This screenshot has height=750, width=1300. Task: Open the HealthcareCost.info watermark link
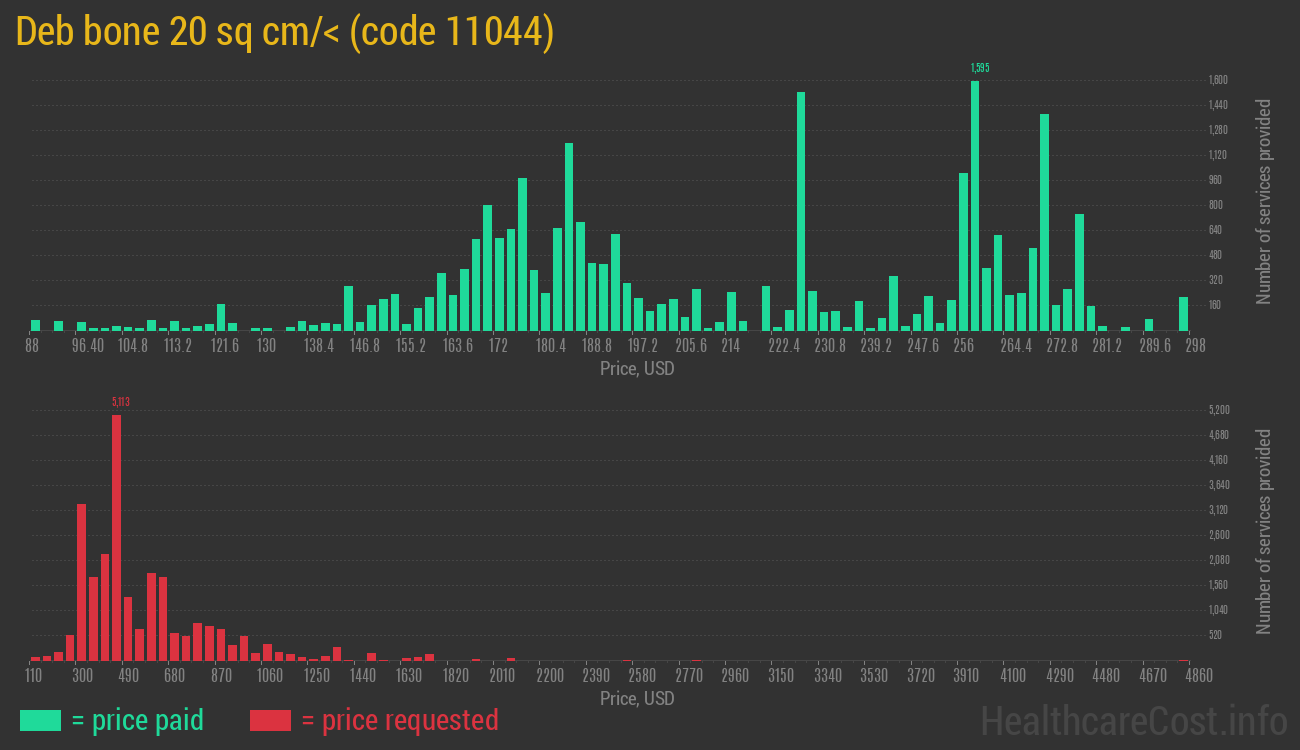1133,720
